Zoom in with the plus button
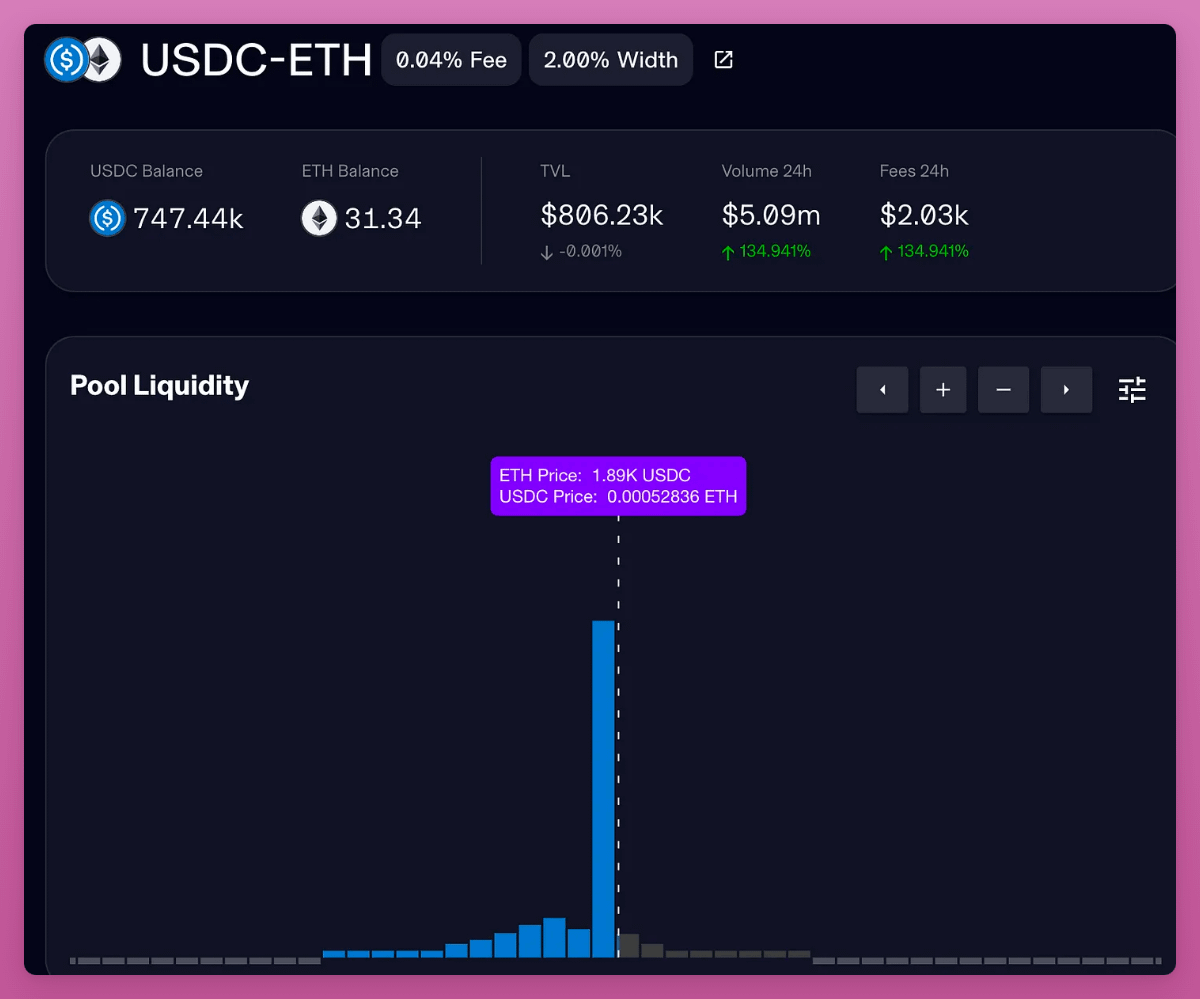Screen dimensions: 1200x999 [943, 390]
